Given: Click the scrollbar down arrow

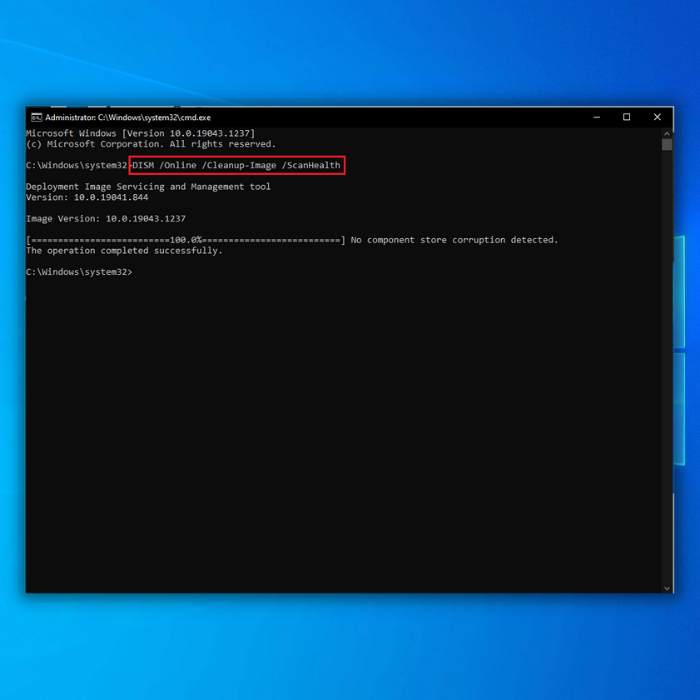Looking at the screenshot, I should pyautogui.click(x=667, y=588).
